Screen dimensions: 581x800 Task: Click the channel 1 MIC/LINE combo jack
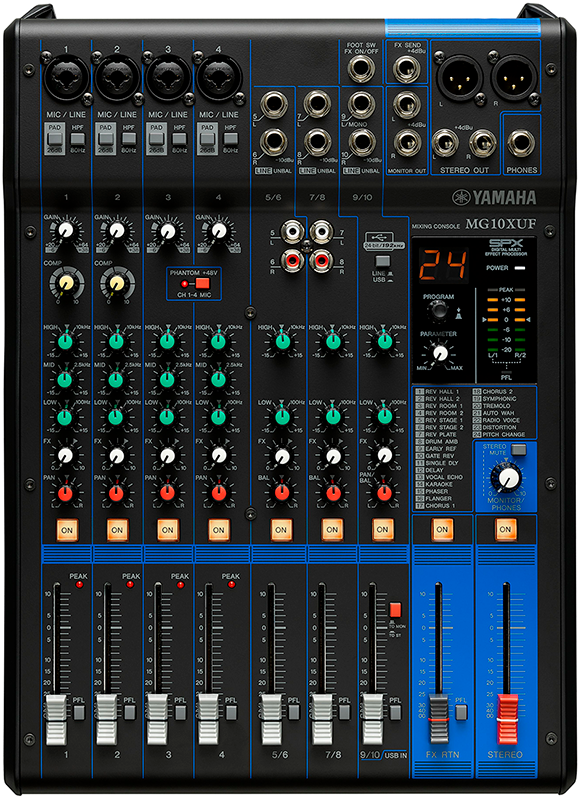(x=66, y=78)
